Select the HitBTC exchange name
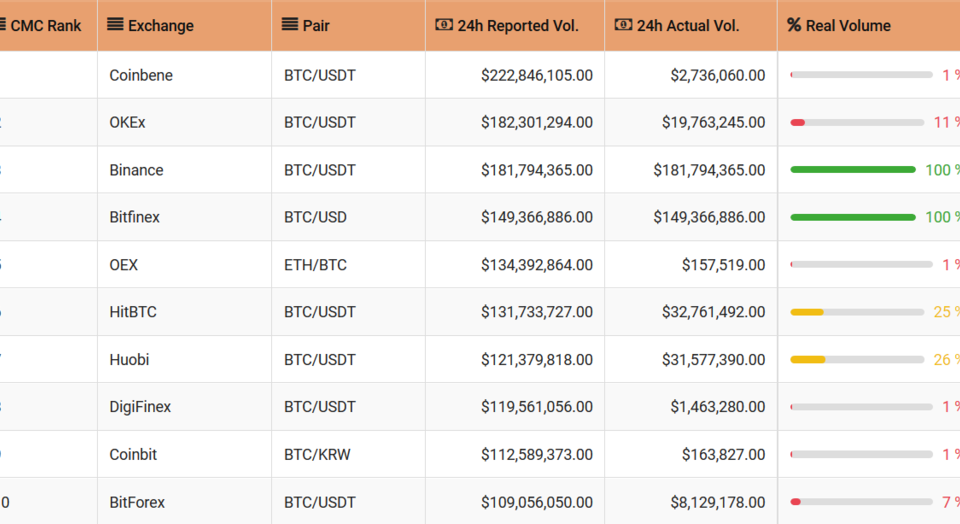Viewport: 960px width, 524px height. pyautogui.click(x=133, y=312)
